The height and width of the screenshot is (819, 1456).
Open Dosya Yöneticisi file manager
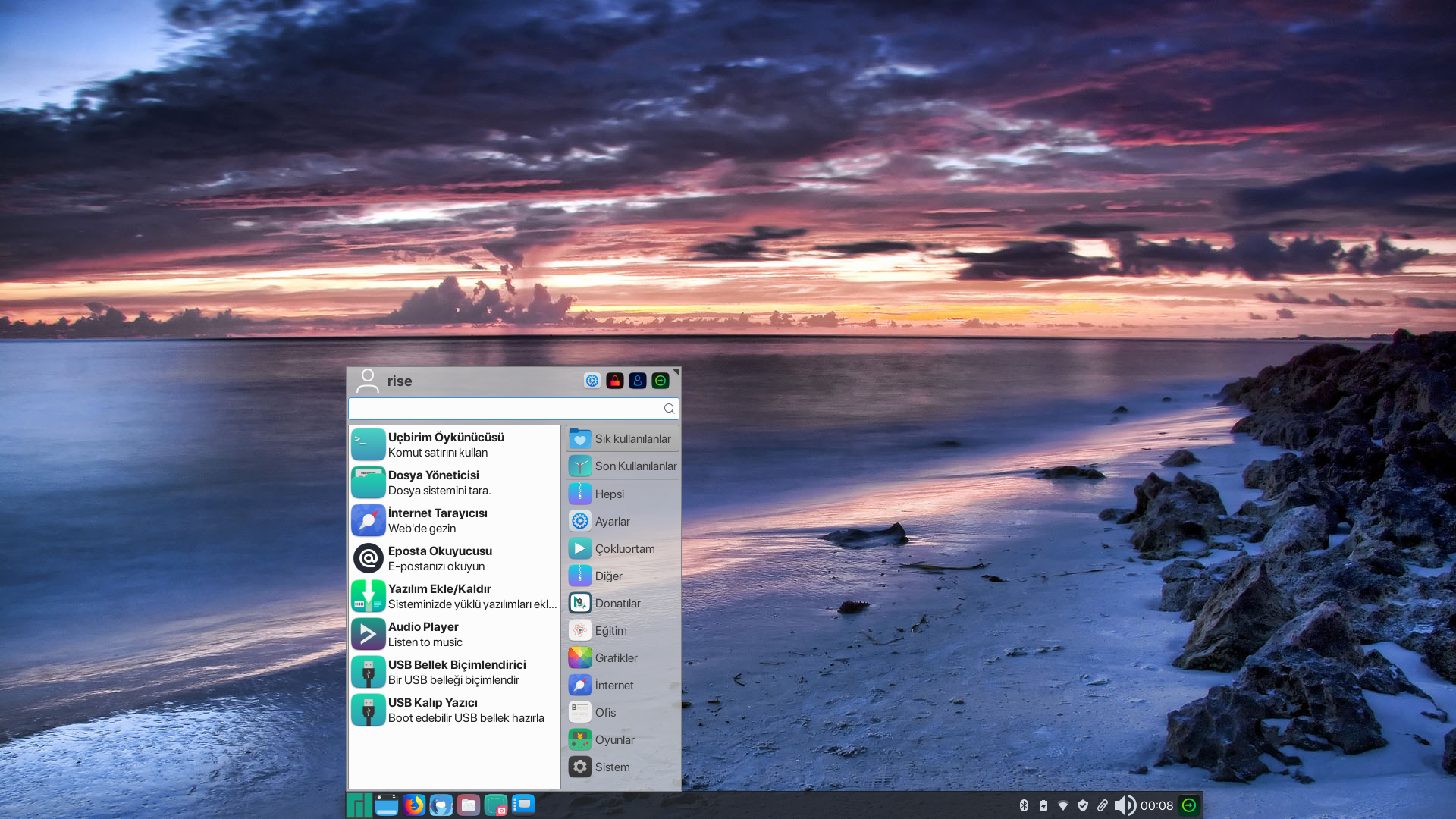pyautogui.click(x=454, y=482)
